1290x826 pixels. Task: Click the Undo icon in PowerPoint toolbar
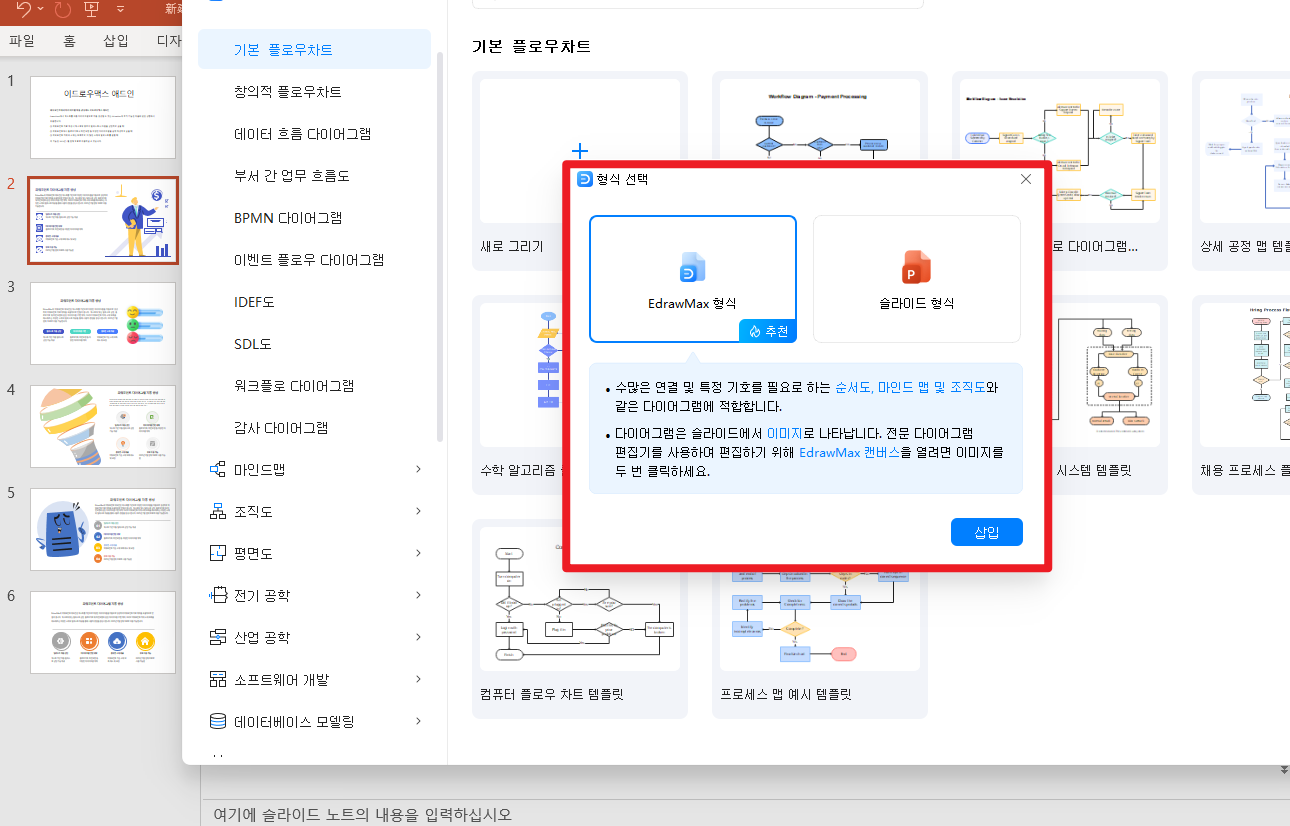25,9
